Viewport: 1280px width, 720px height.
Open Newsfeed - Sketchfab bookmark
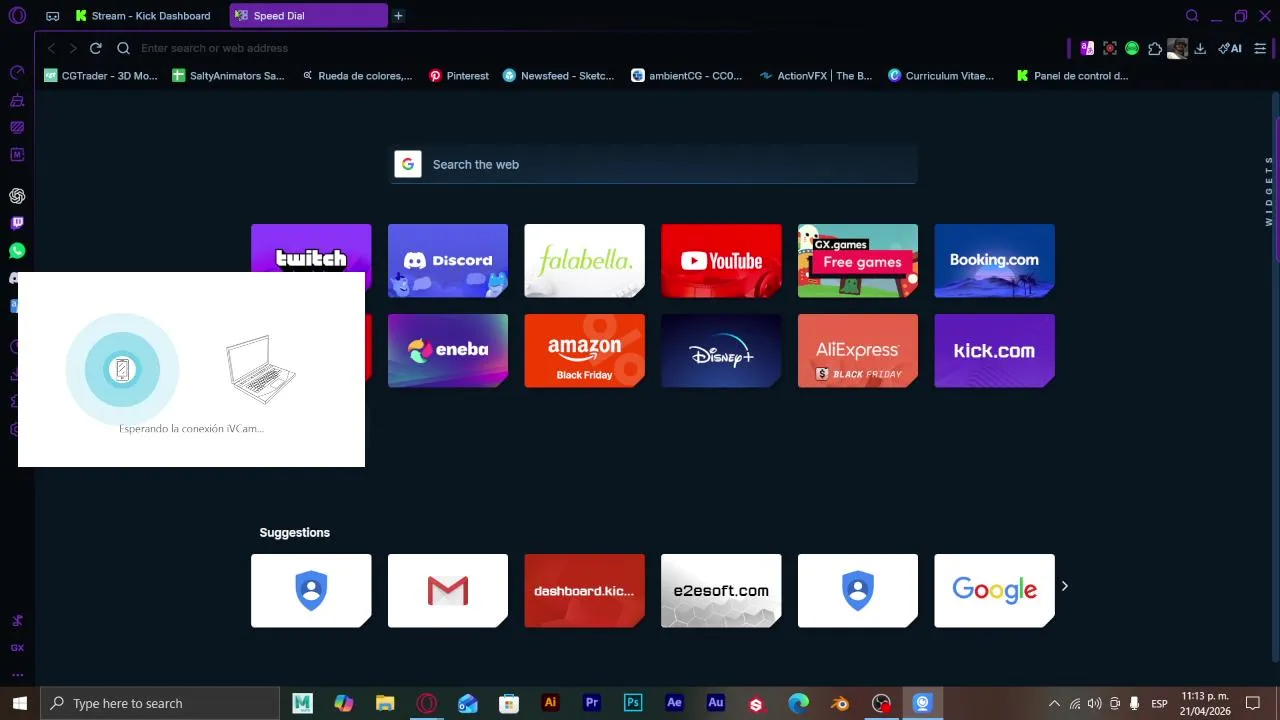click(x=558, y=75)
